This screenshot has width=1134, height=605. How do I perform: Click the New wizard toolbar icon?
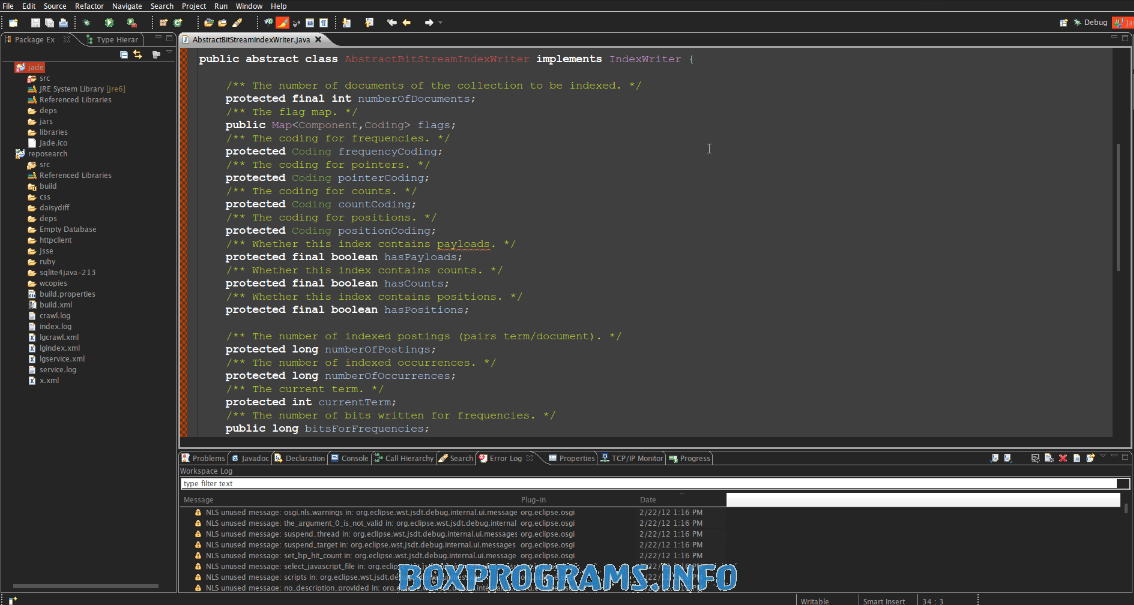pos(13,22)
